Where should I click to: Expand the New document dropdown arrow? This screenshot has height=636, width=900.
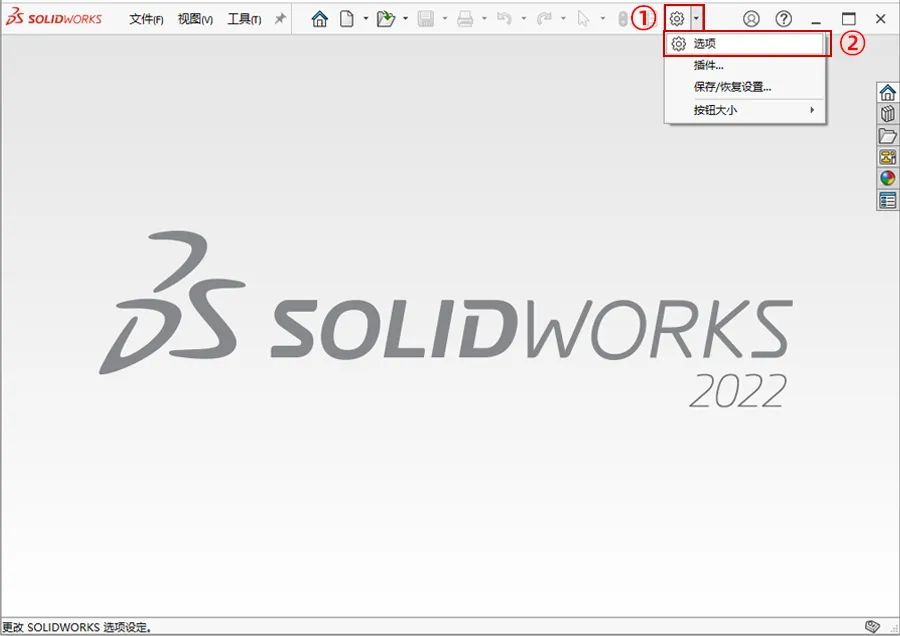point(366,18)
